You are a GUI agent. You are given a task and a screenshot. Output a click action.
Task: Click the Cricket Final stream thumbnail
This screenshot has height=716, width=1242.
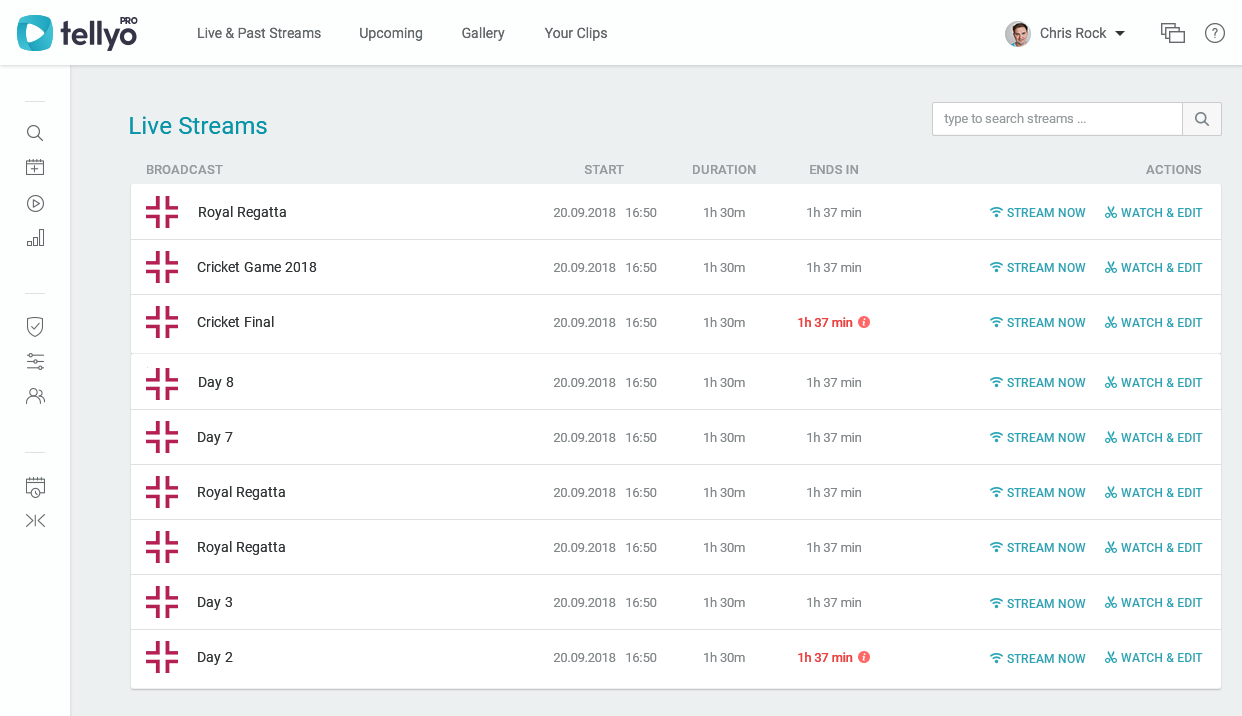[162, 322]
